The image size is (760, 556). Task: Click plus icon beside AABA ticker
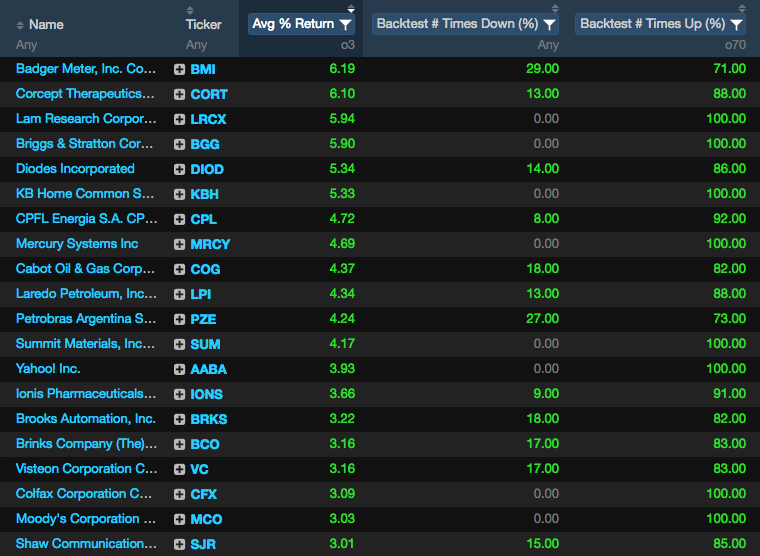click(179, 369)
